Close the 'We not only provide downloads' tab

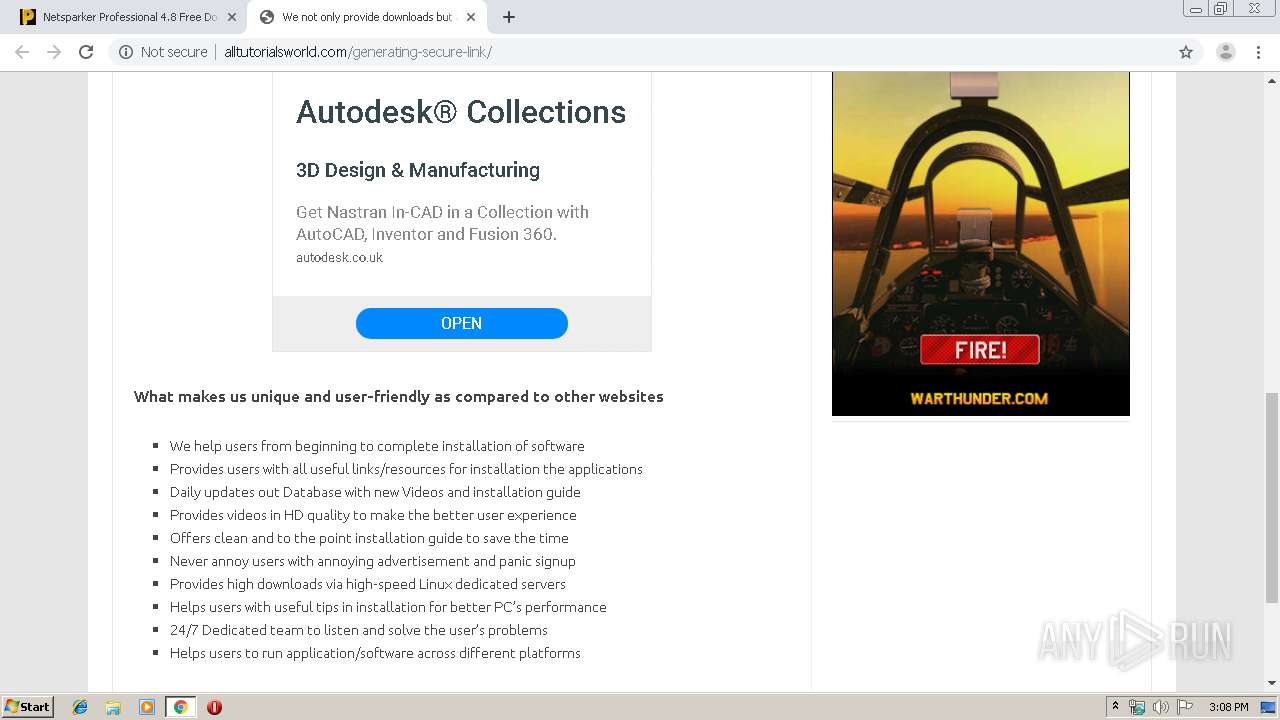click(471, 17)
